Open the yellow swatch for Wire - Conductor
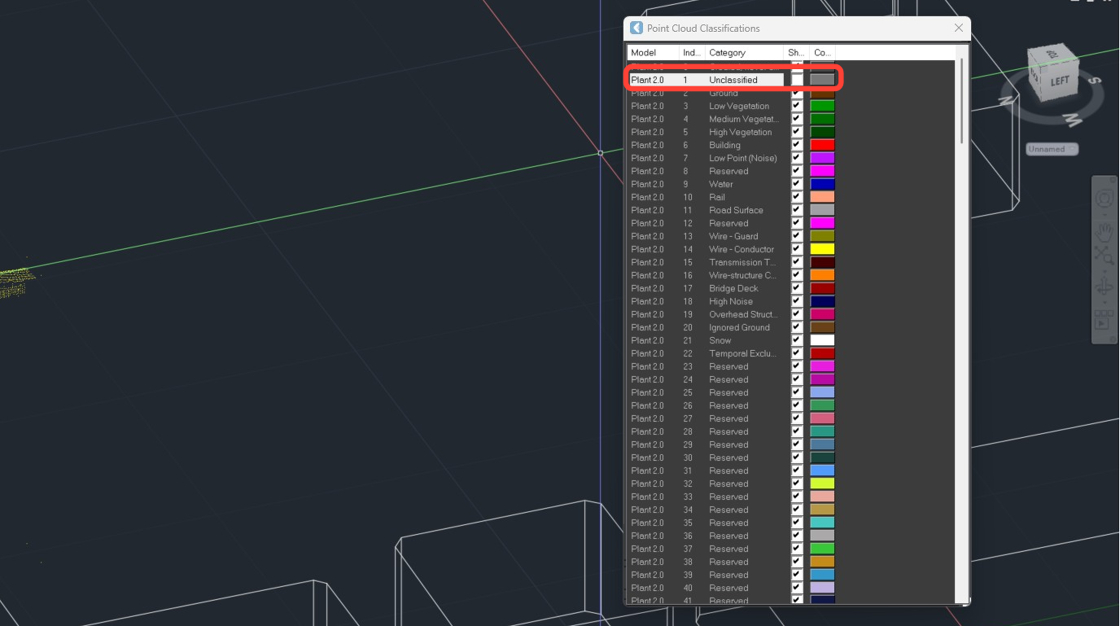Screen dimensions: 1120x626 822,249
